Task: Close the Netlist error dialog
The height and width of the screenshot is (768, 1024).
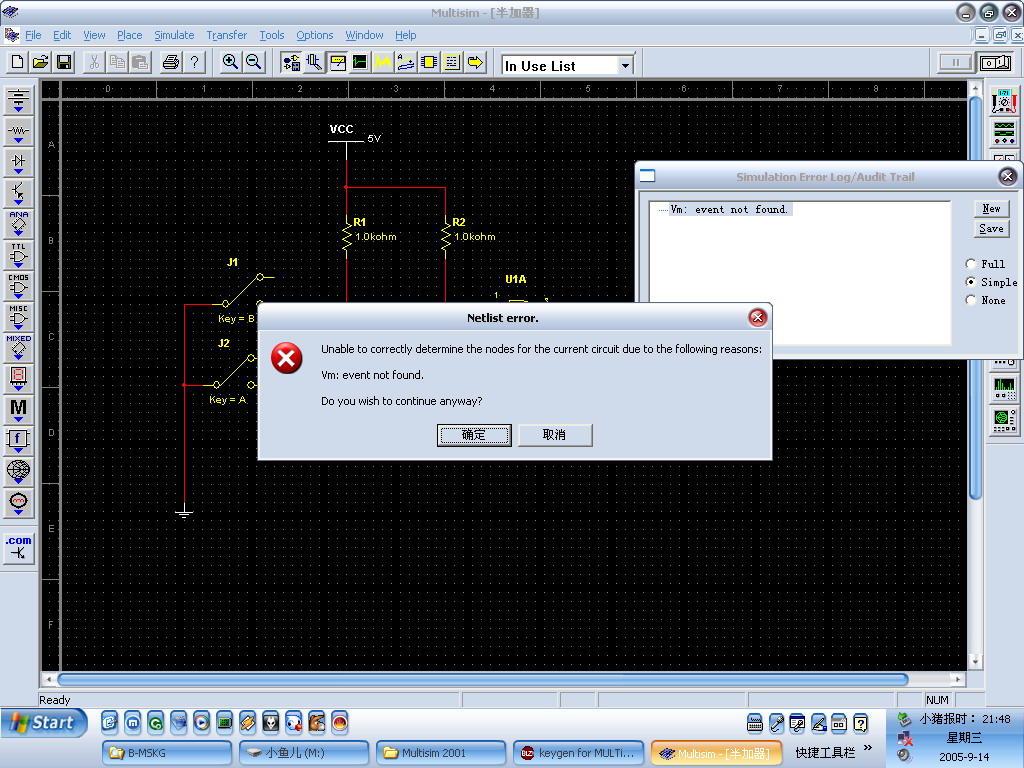Action: pos(758,317)
